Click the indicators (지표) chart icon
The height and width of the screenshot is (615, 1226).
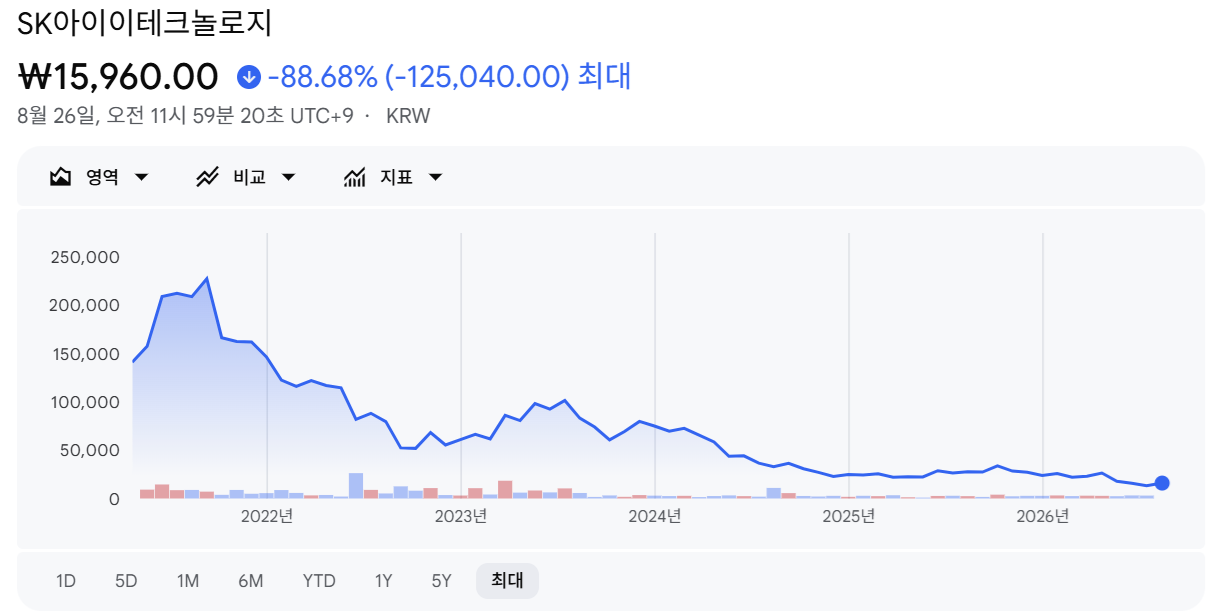click(x=354, y=177)
